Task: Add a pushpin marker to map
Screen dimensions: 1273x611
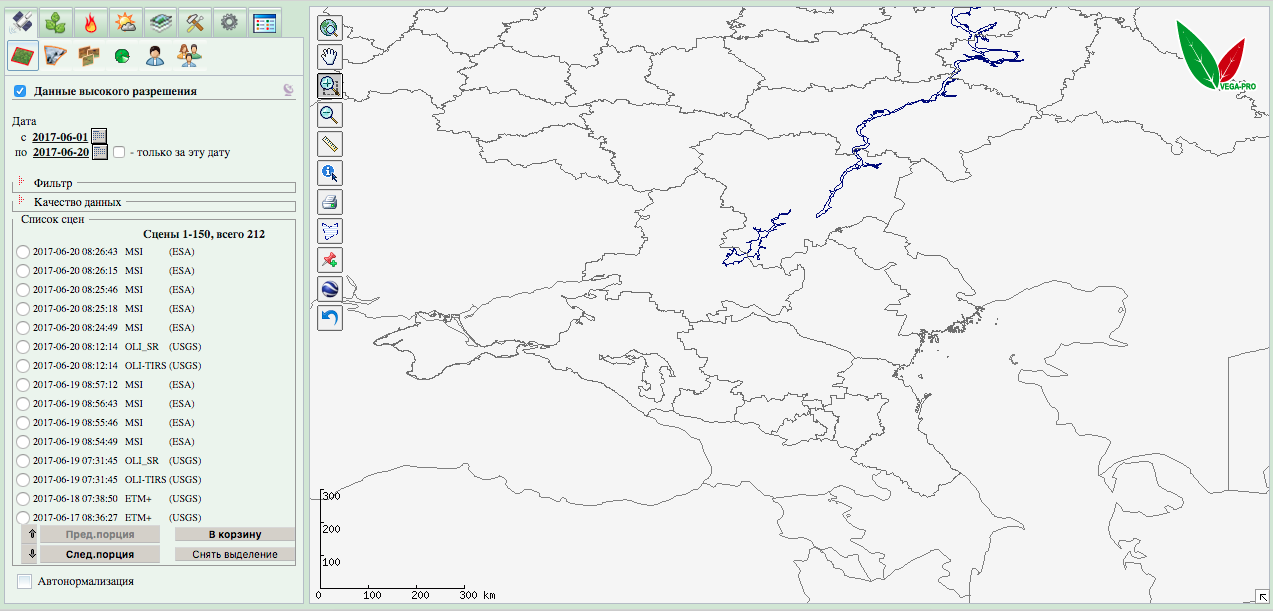Action: (x=330, y=261)
